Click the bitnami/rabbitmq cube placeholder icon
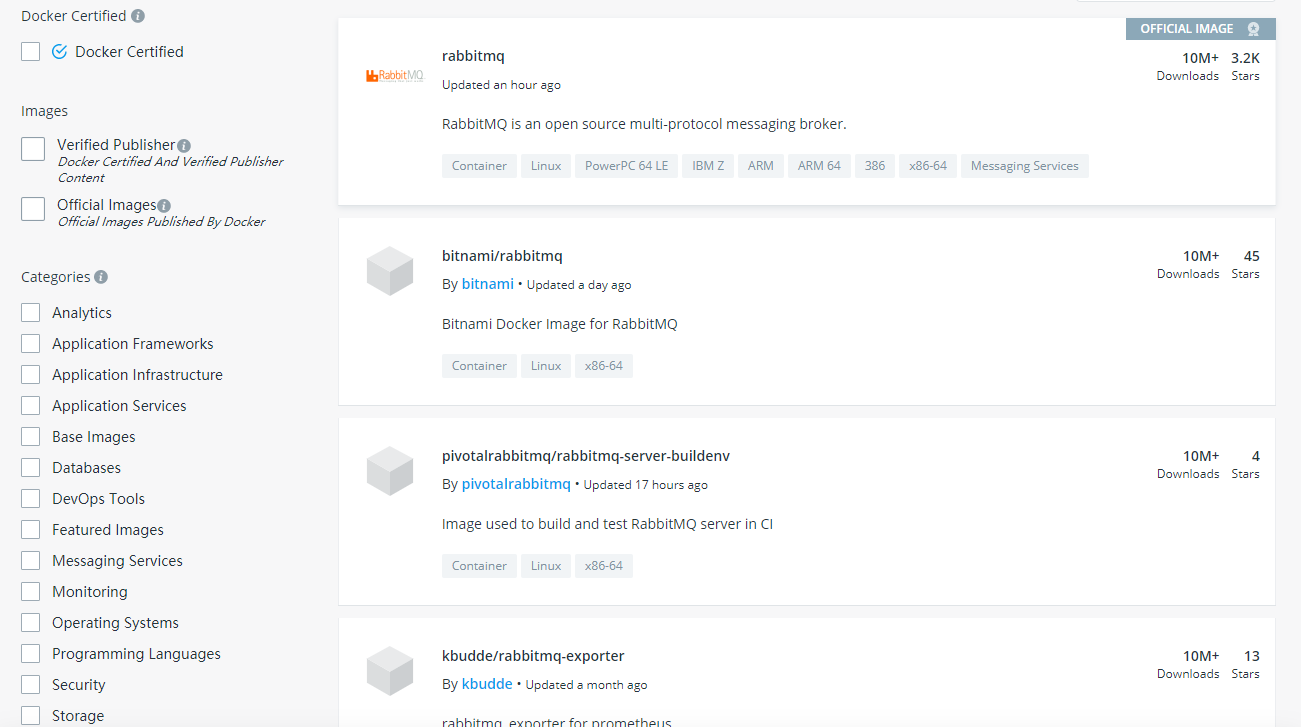Screen dimensions: 1301x727 (x=390, y=271)
